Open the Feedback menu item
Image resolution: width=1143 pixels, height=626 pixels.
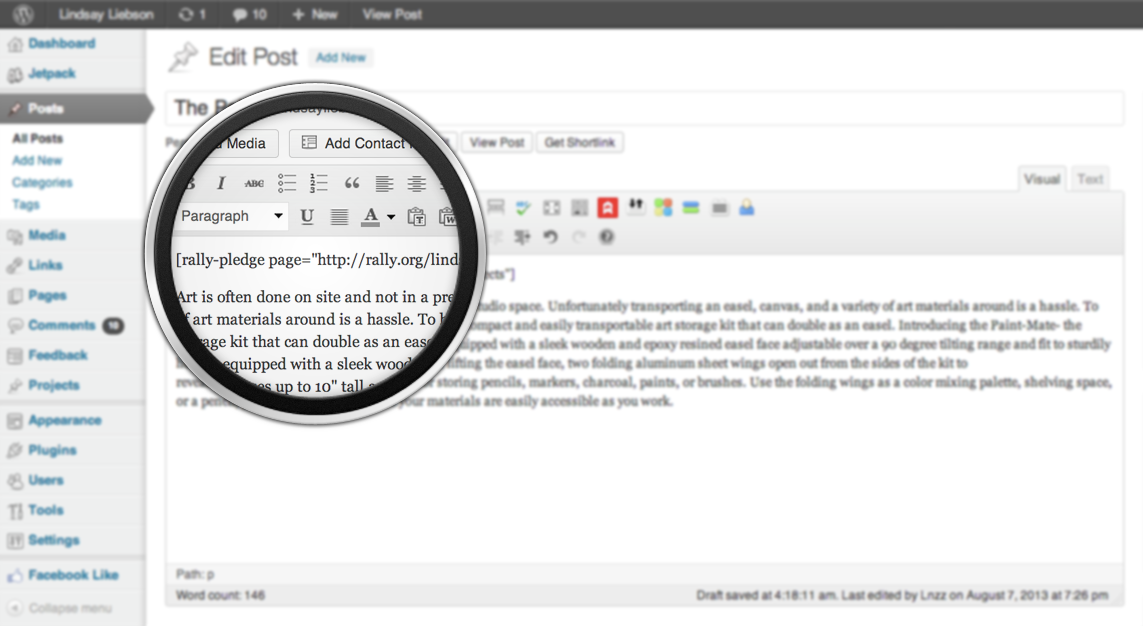coord(58,355)
